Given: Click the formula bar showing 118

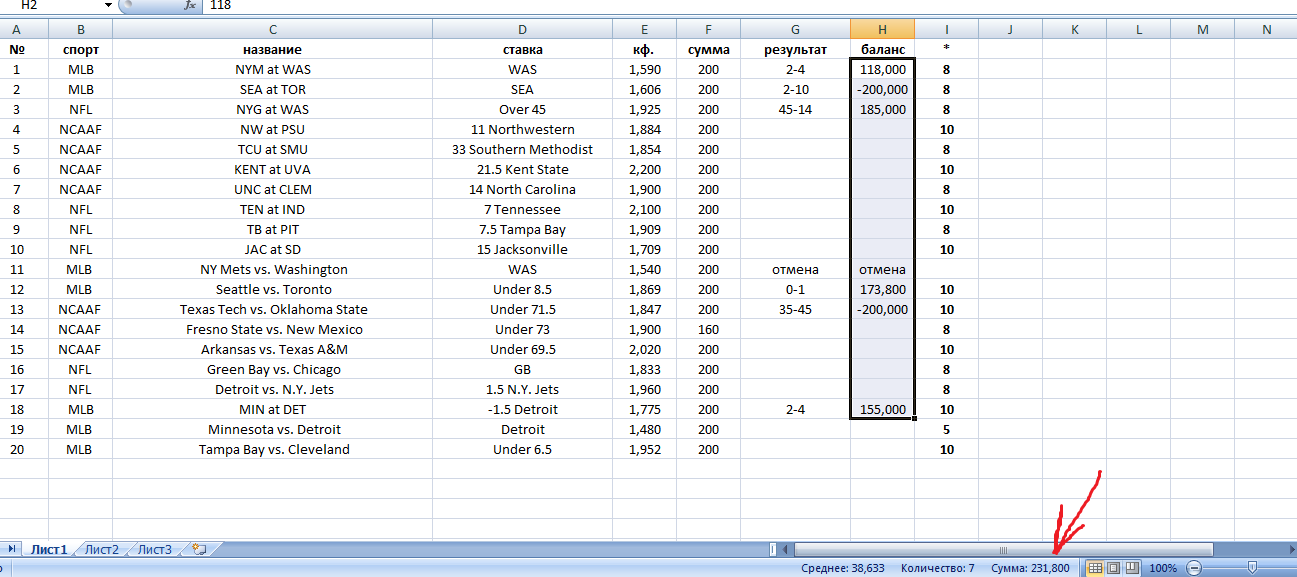Looking at the screenshot, I should tap(750, 6).
